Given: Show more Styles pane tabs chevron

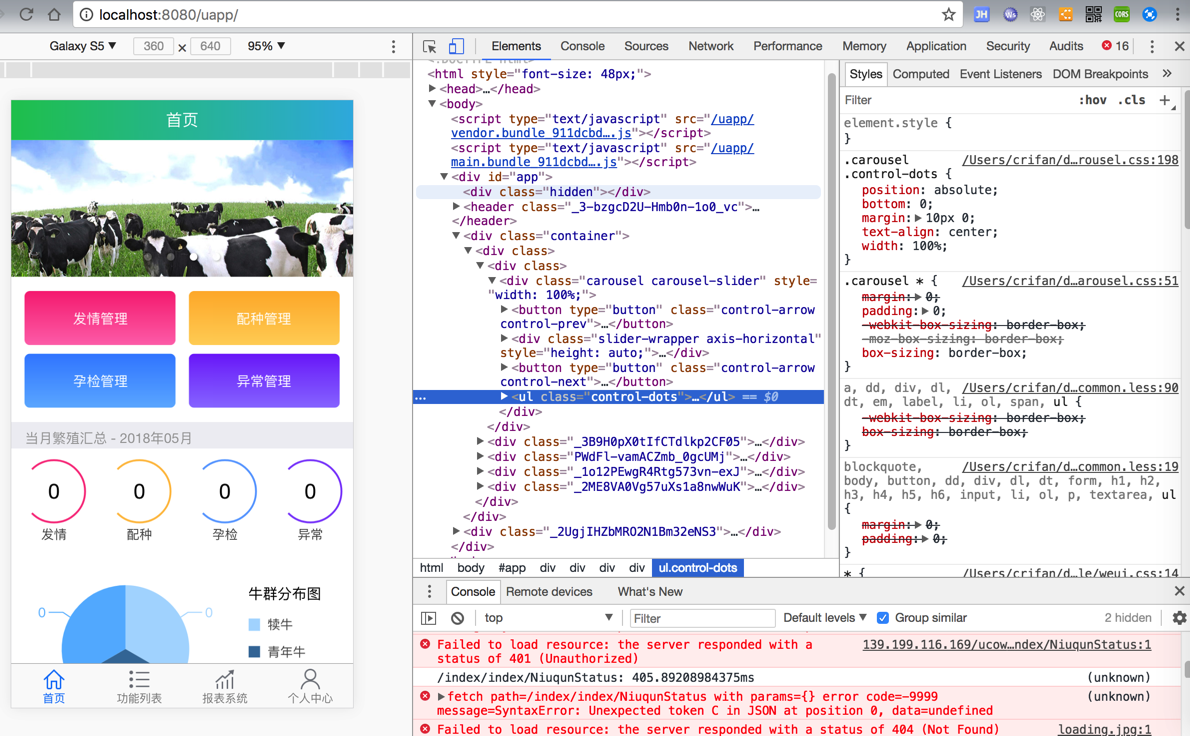Looking at the screenshot, I should (1167, 74).
